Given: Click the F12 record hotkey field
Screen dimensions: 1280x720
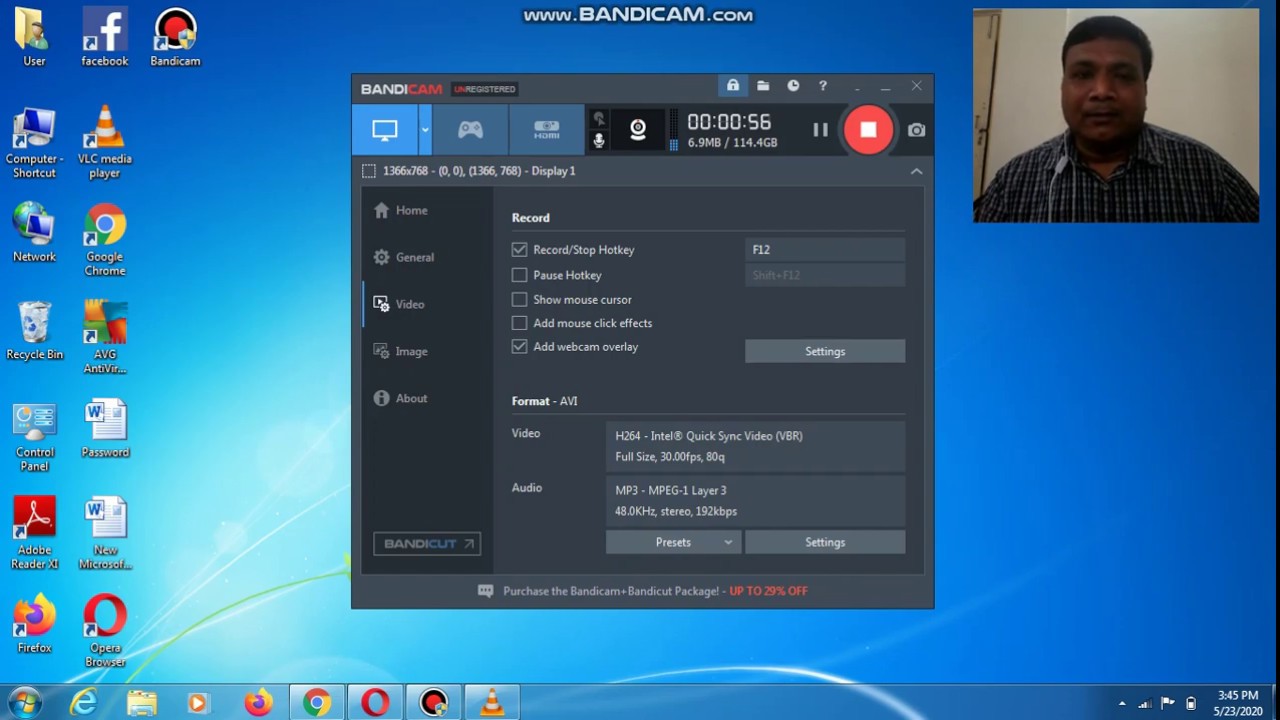Looking at the screenshot, I should point(825,250).
